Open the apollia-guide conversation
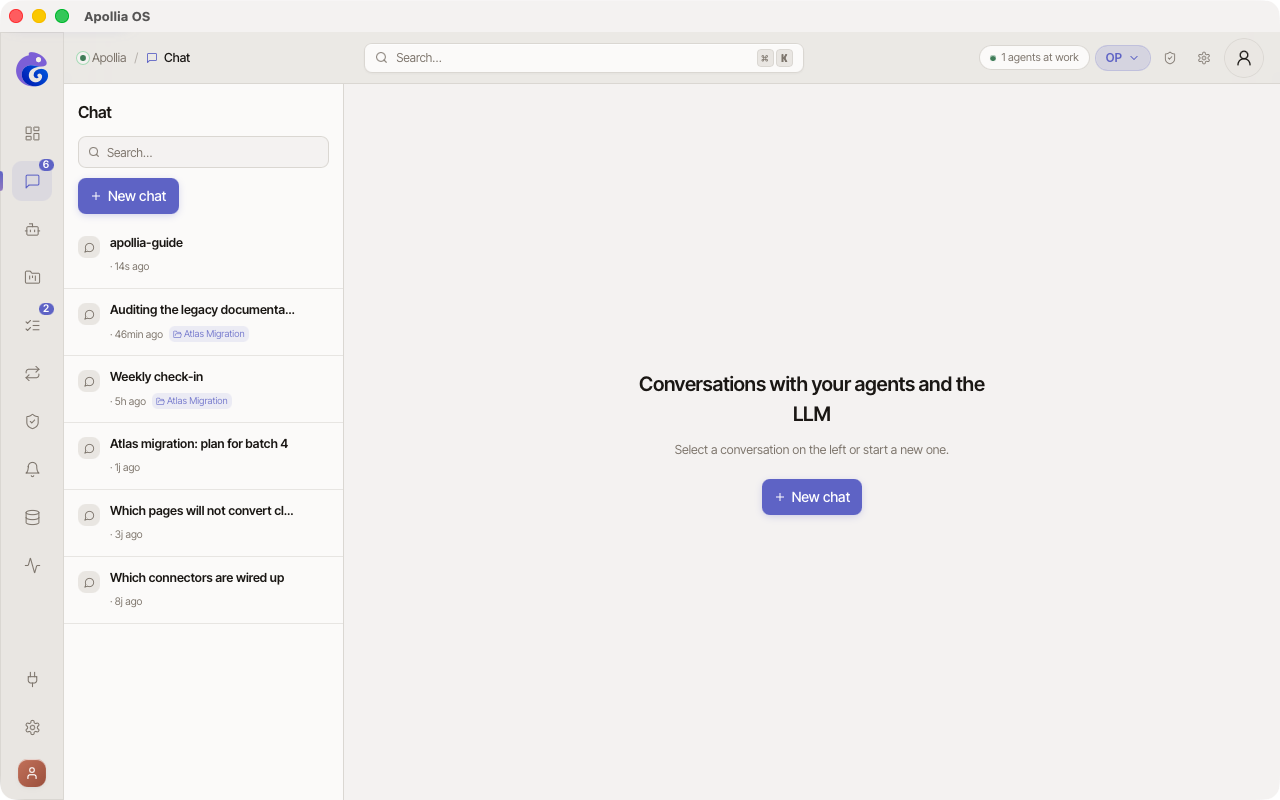The height and width of the screenshot is (800, 1280). coord(203,255)
